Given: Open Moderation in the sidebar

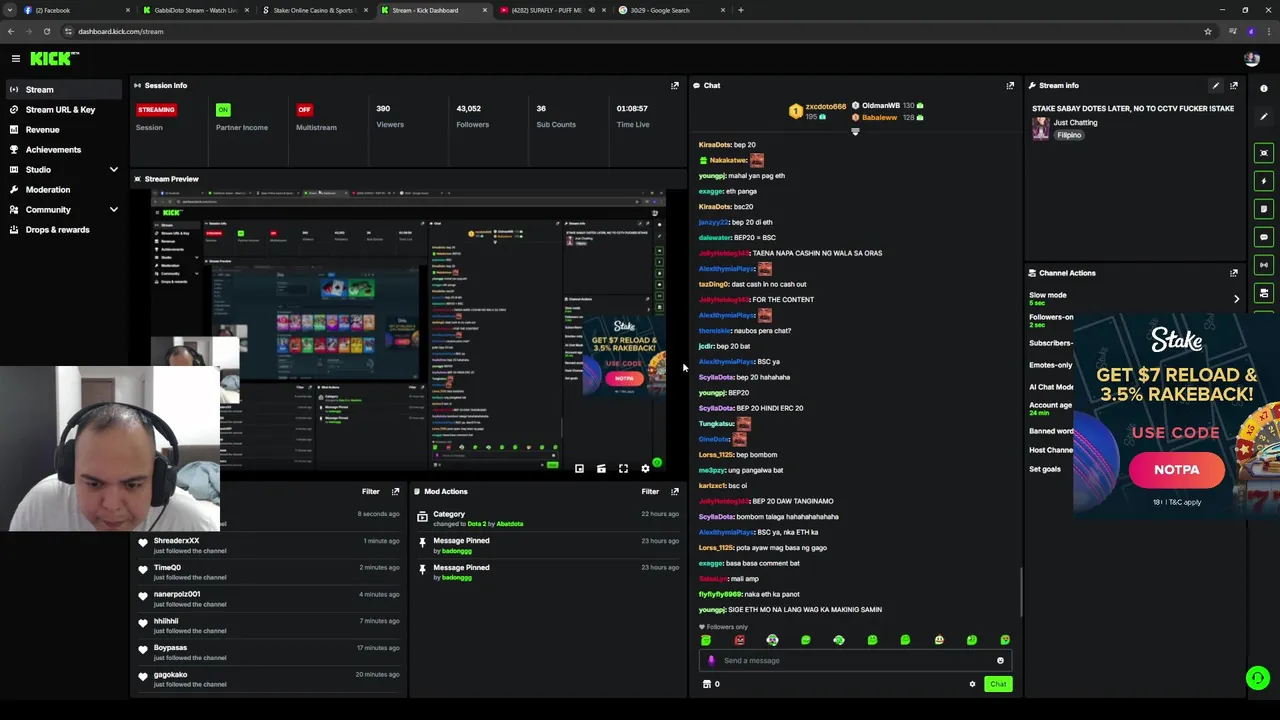Looking at the screenshot, I should pos(64,190).
